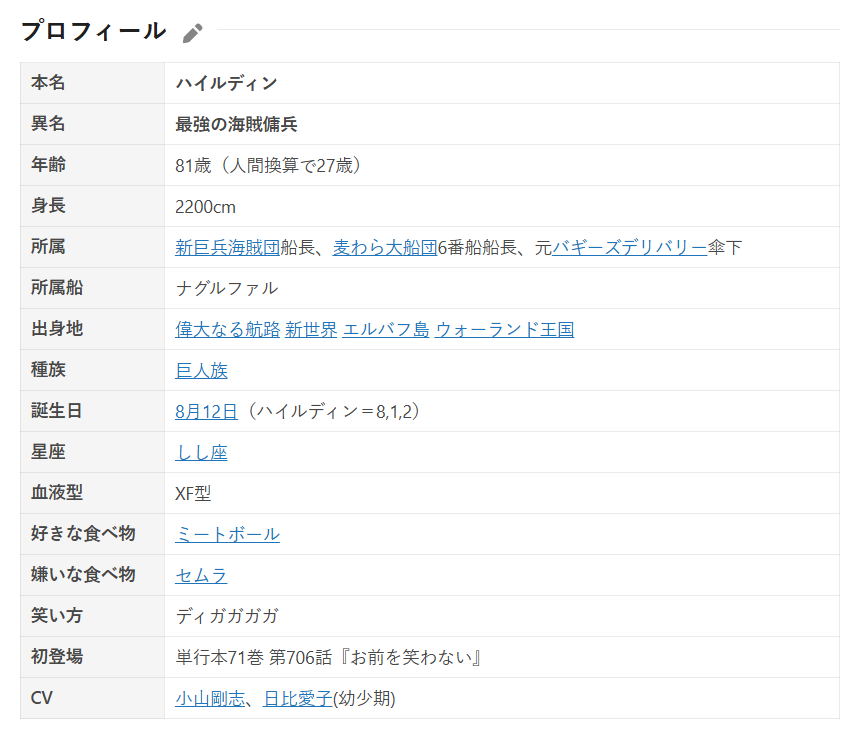851x733 pixels.
Task: Open the ウォーランド王国 link
Action: pos(504,329)
